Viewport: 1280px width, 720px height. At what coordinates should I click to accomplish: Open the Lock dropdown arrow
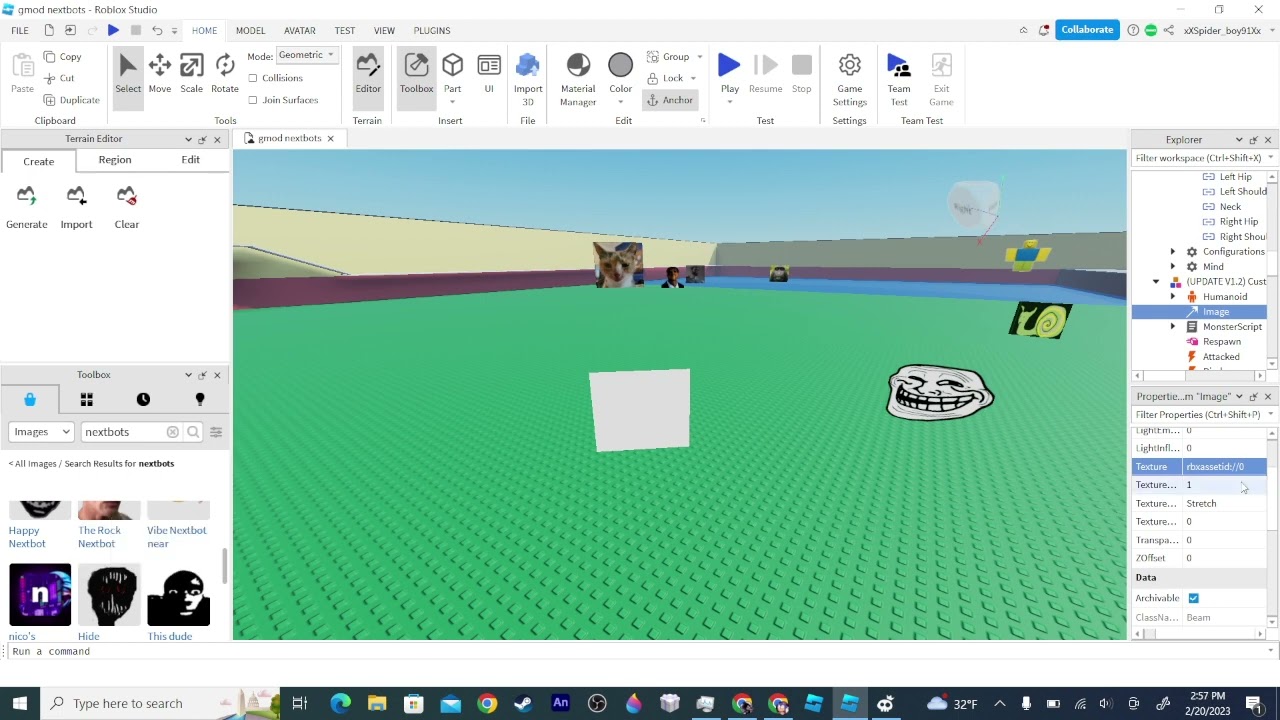(693, 78)
